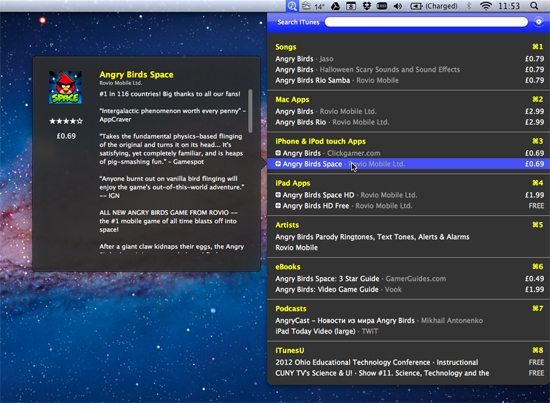Image resolution: width=550 pixels, height=403 pixels.
Task: Select Angry Birds HD Free iPad app
Action: pos(409,206)
